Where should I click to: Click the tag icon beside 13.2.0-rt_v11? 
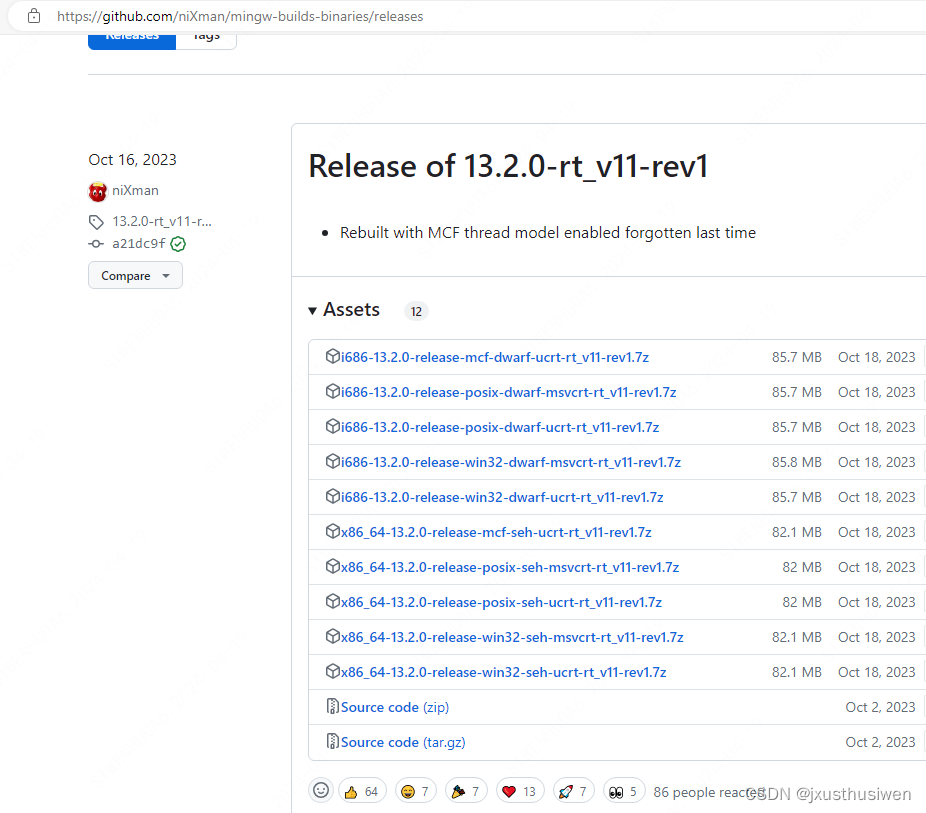click(x=95, y=221)
